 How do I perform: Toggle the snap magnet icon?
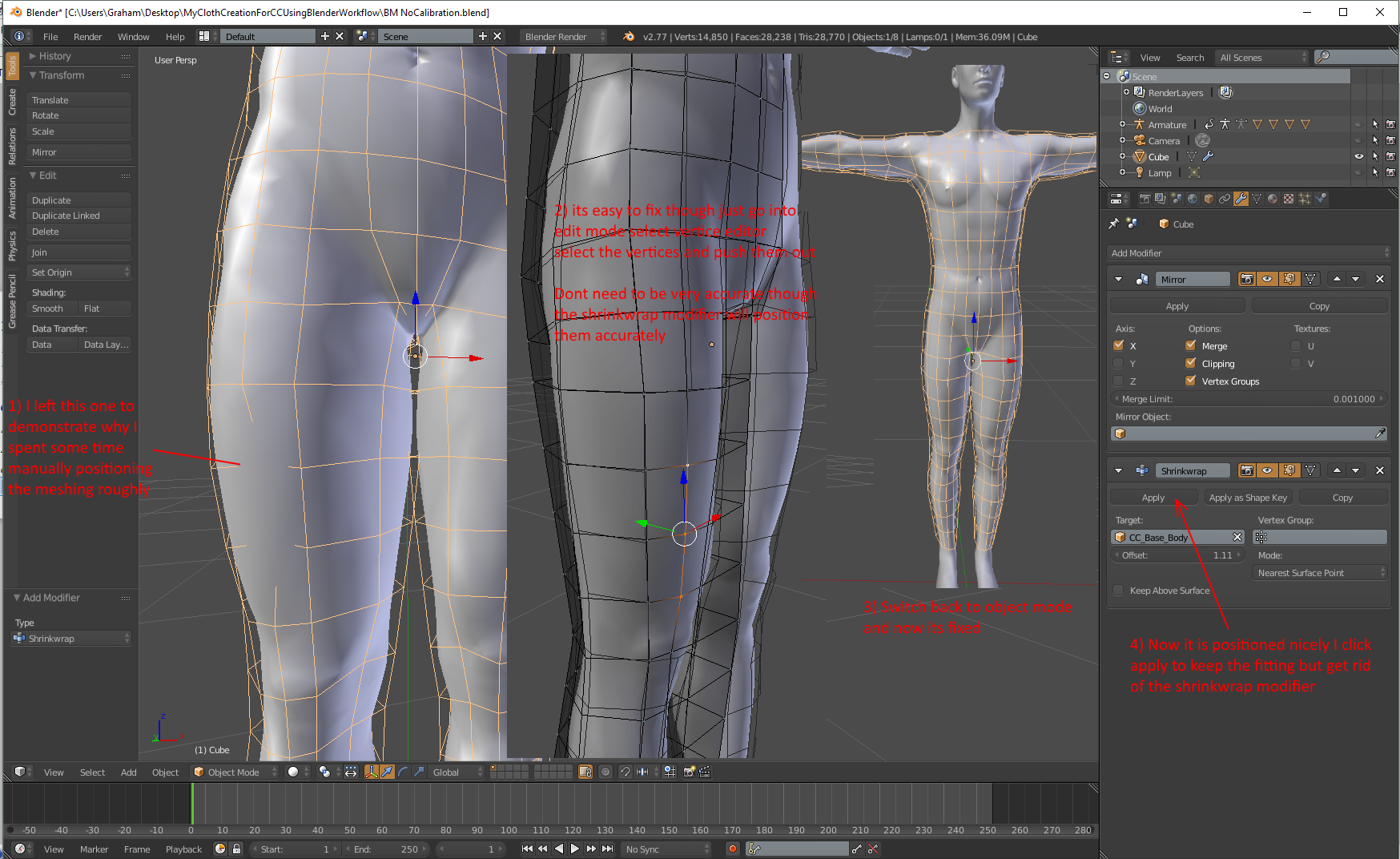626,772
